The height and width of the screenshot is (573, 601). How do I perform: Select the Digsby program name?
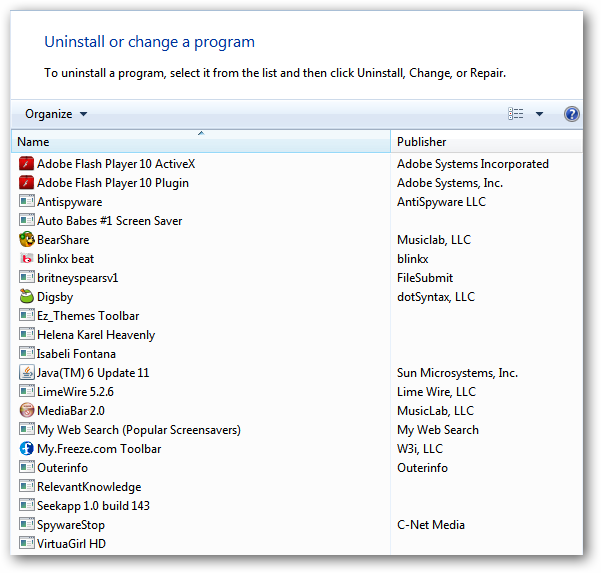pyautogui.click(x=55, y=297)
